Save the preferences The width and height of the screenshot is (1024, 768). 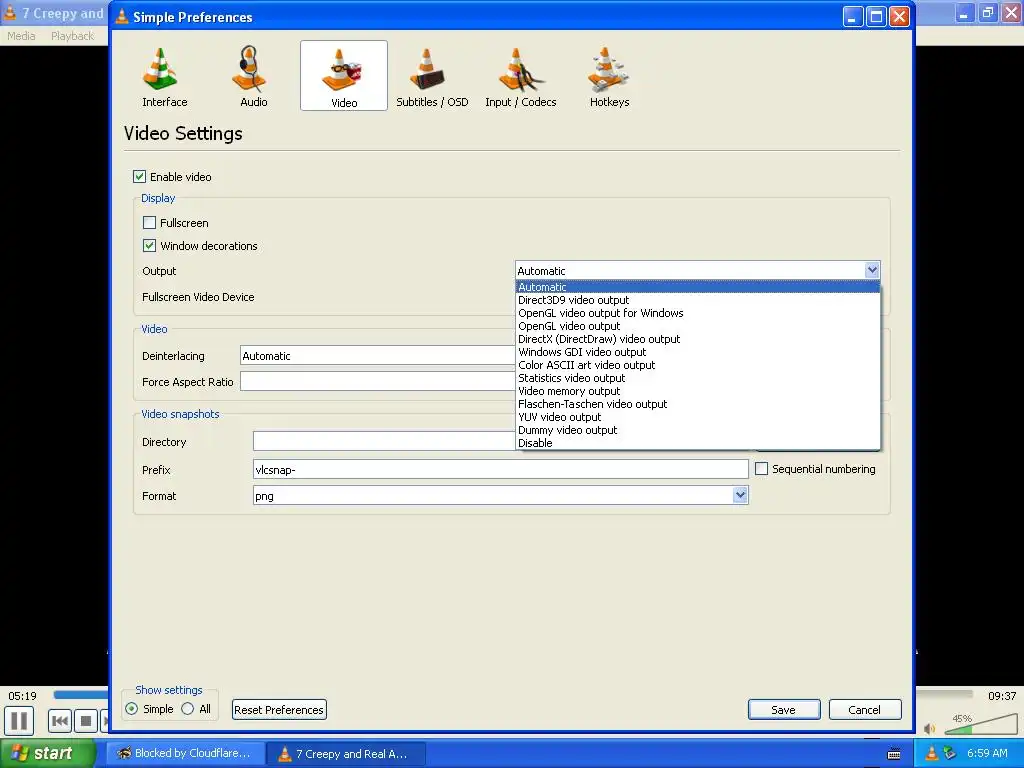click(784, 710)
